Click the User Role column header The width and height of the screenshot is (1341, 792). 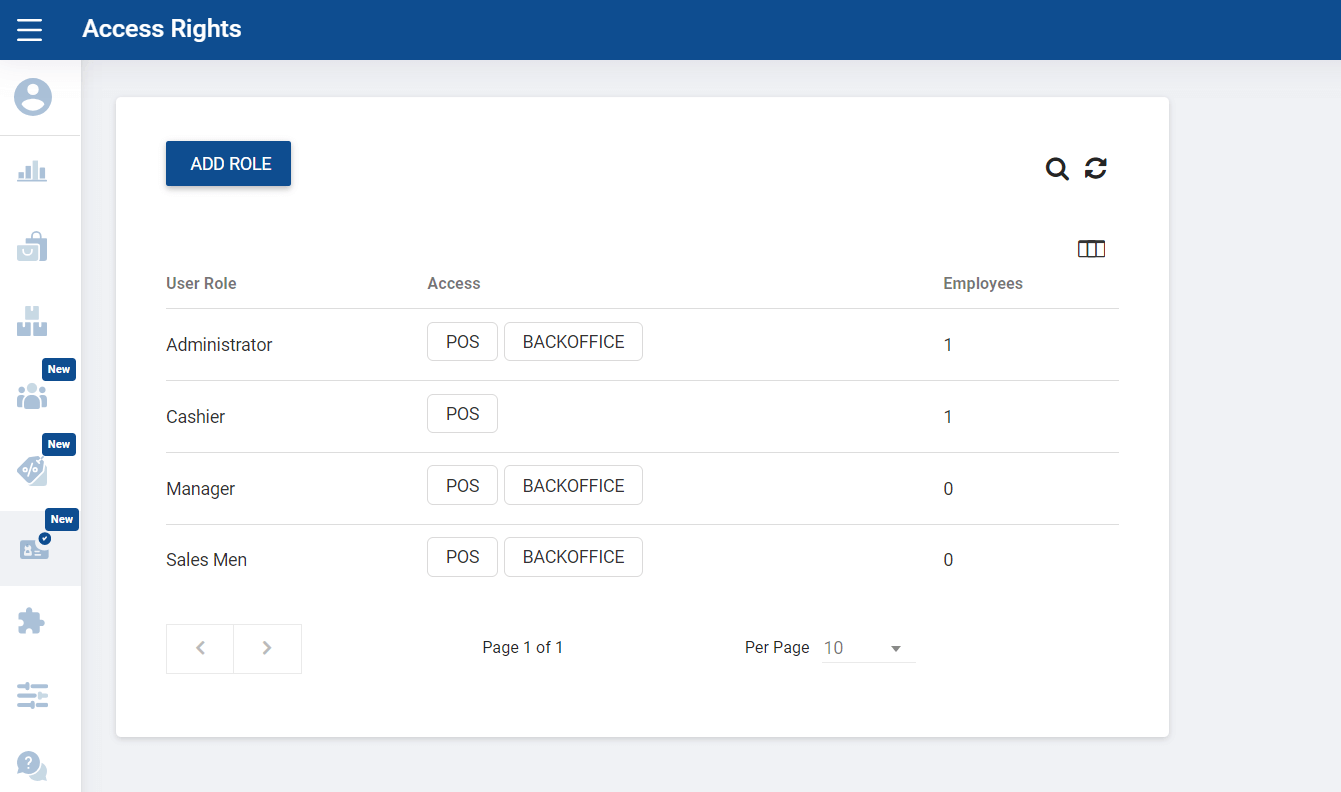point(201,283)
